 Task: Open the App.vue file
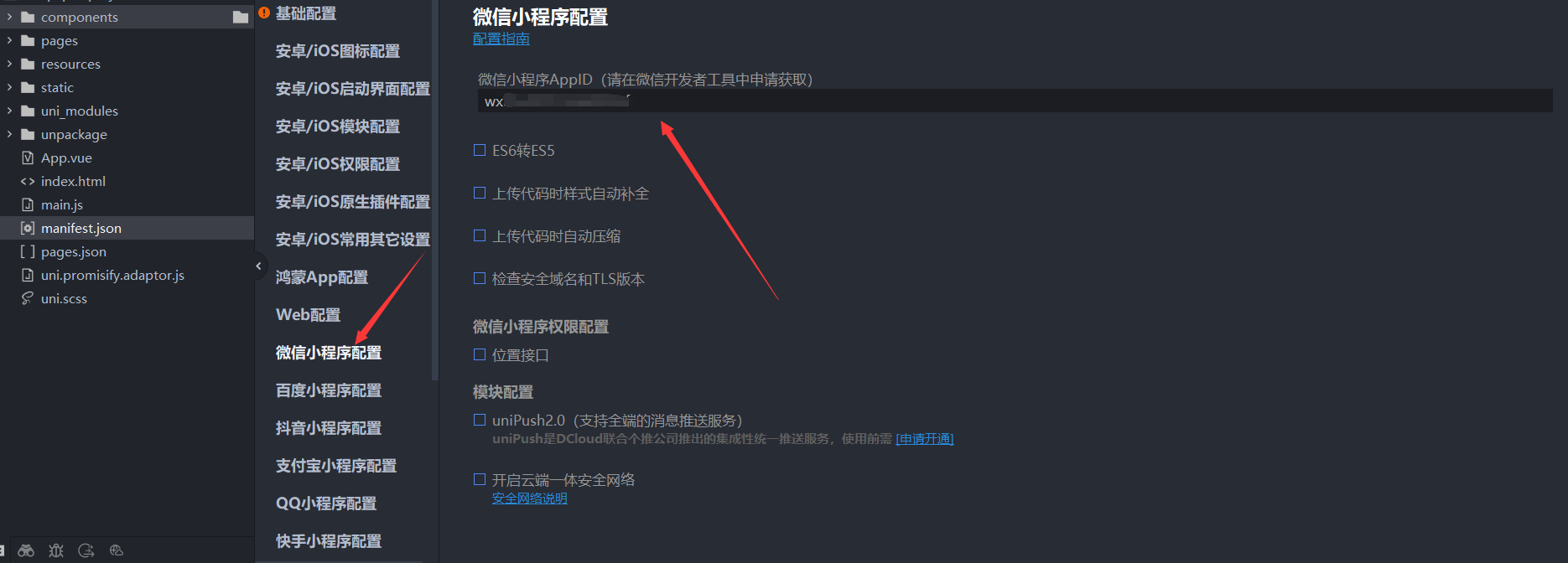tap(66, 158)
